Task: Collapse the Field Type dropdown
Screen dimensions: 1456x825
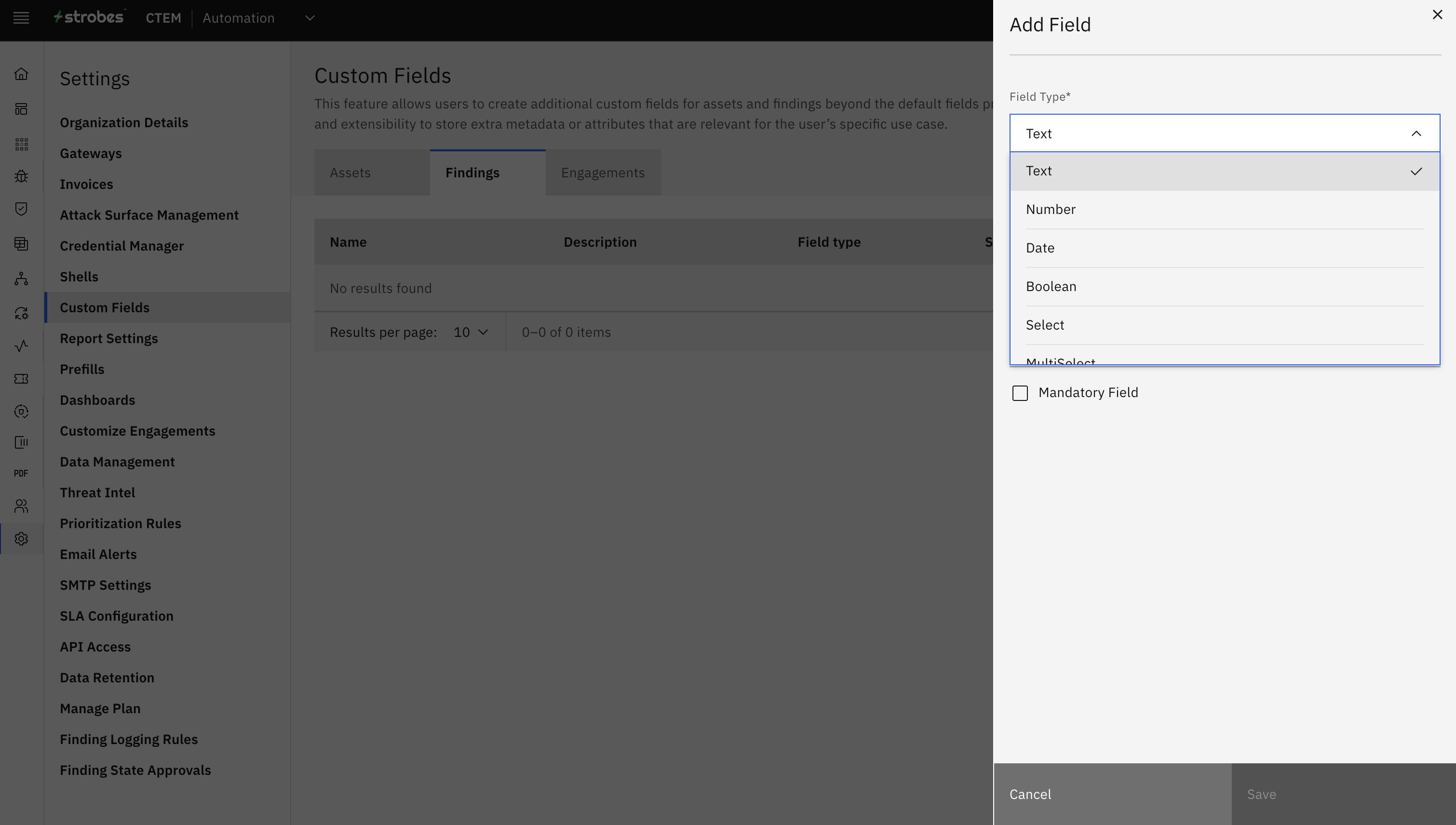Action: tap(1415, 133)
